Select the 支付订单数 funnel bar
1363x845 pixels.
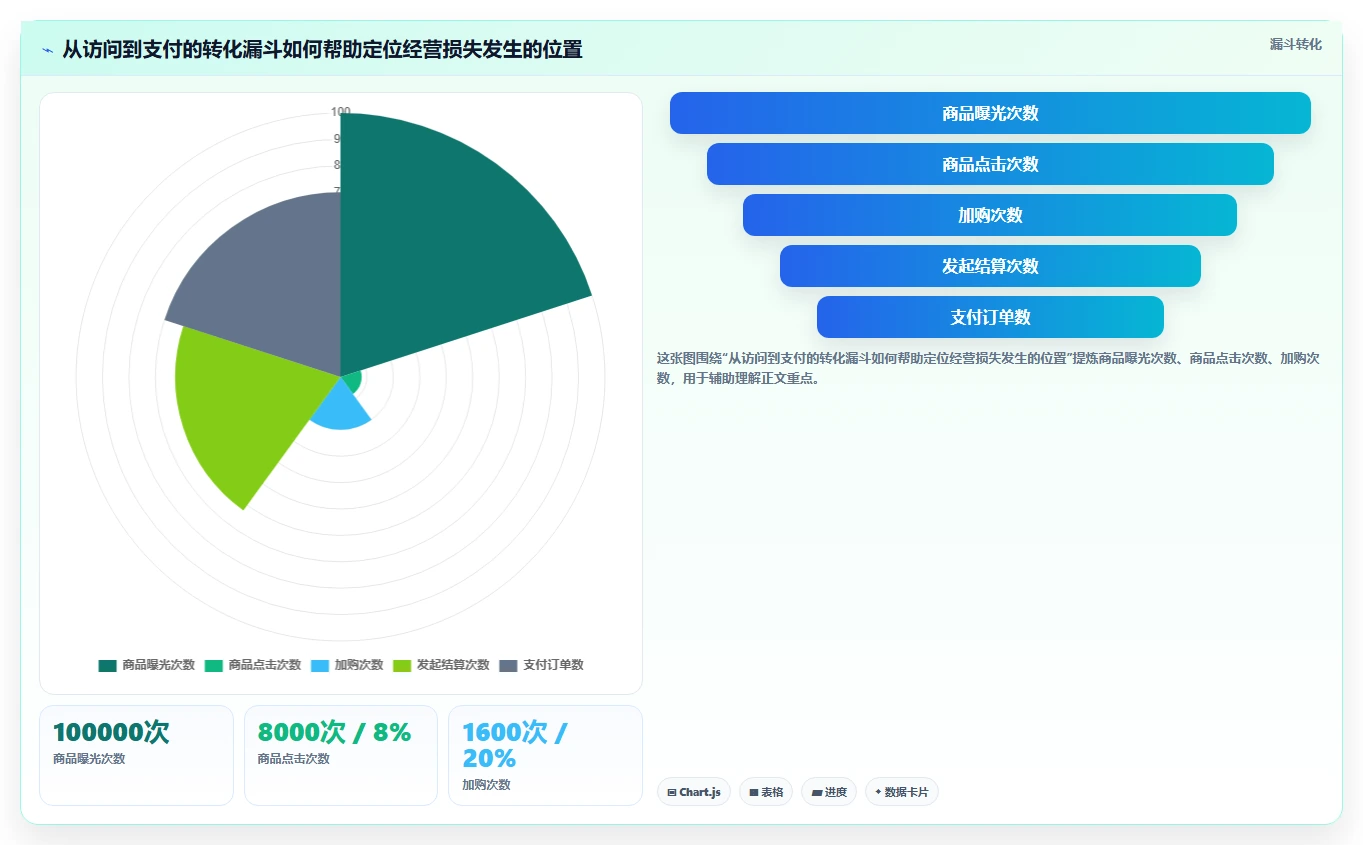pos(990,317)
